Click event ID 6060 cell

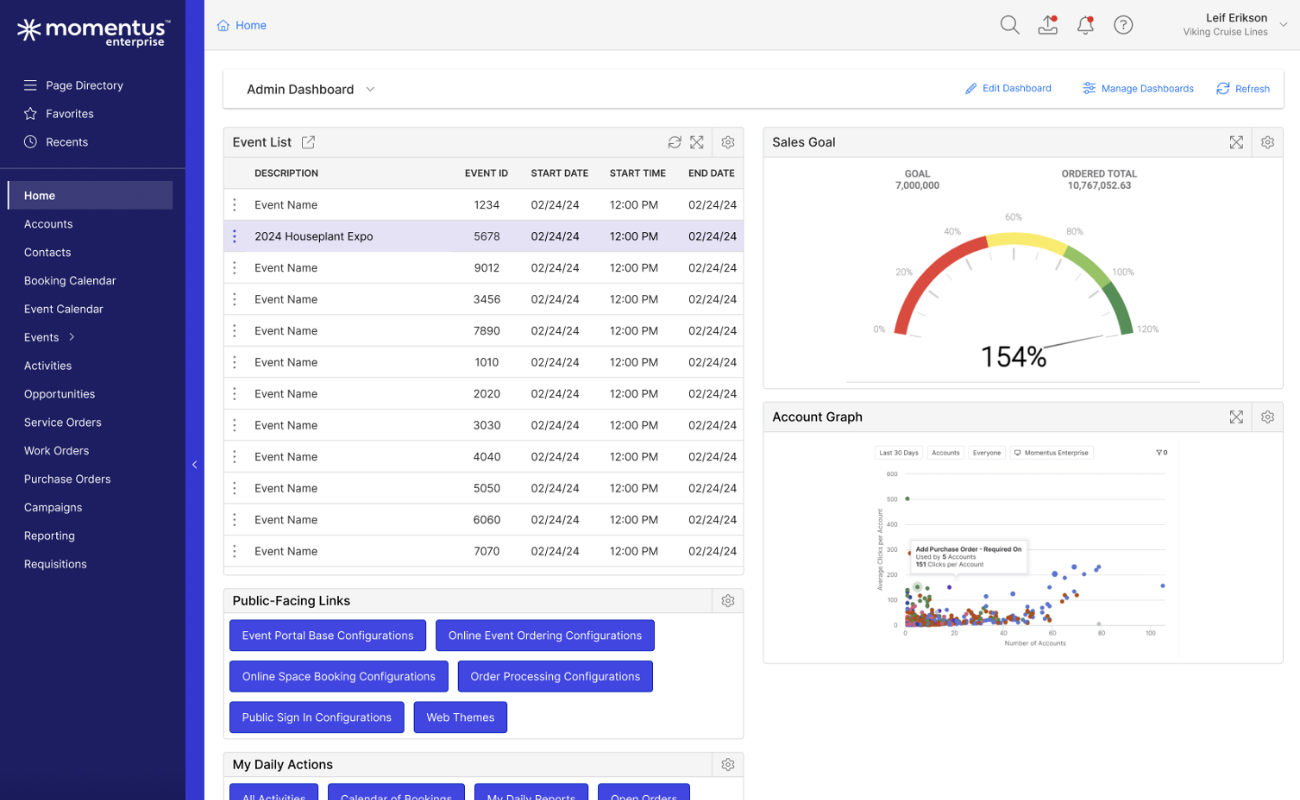coord(487,520)
